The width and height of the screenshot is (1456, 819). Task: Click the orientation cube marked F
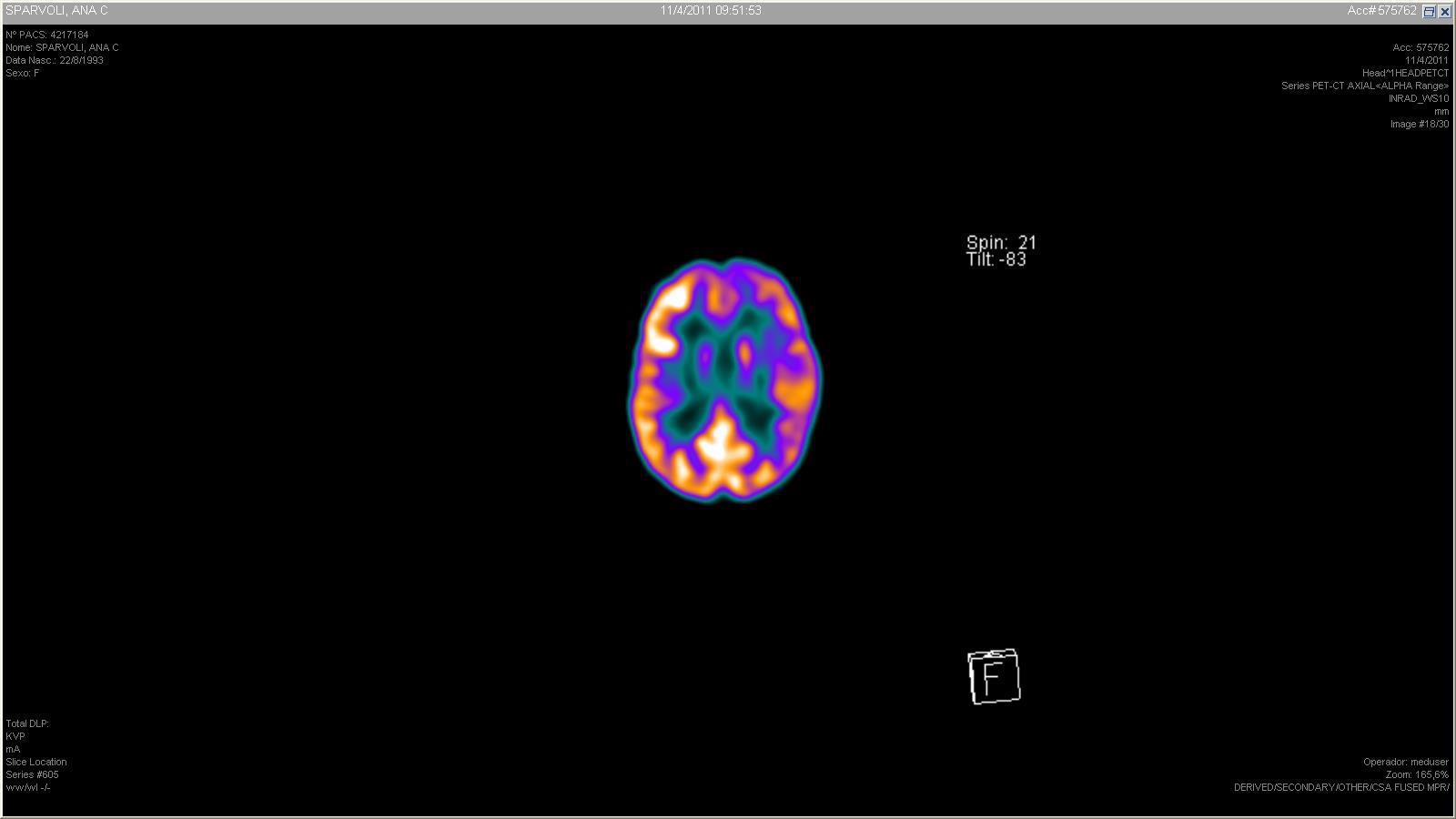click(994, 676)
